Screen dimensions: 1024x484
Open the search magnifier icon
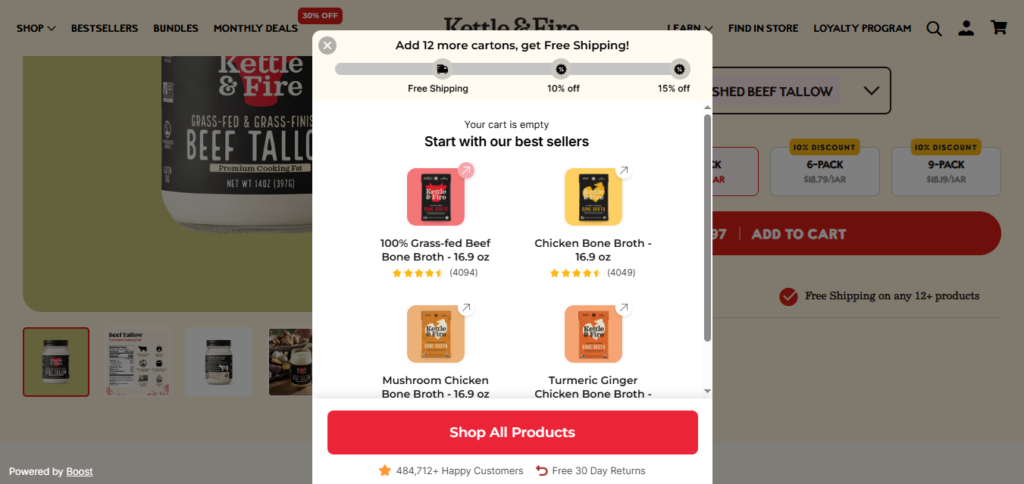point(934,28)
